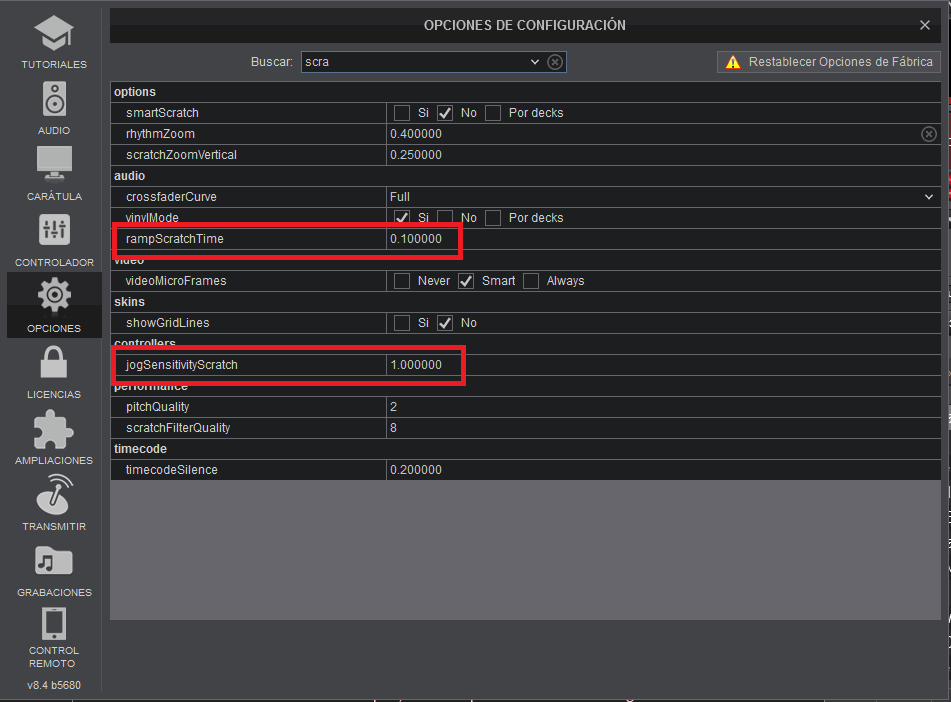Screen dimensions: 951x702
Task: Set videoMicroFrames to Always
Action: tap(531, 281)
